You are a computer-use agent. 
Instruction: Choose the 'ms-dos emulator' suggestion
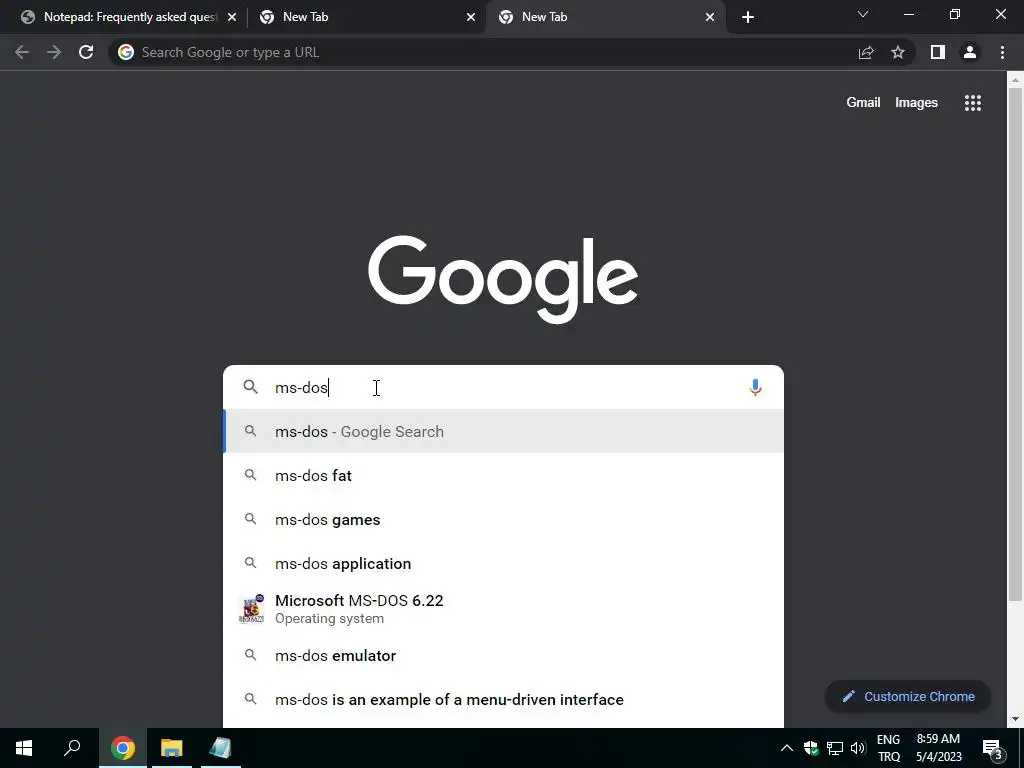[x=503, y=656]
